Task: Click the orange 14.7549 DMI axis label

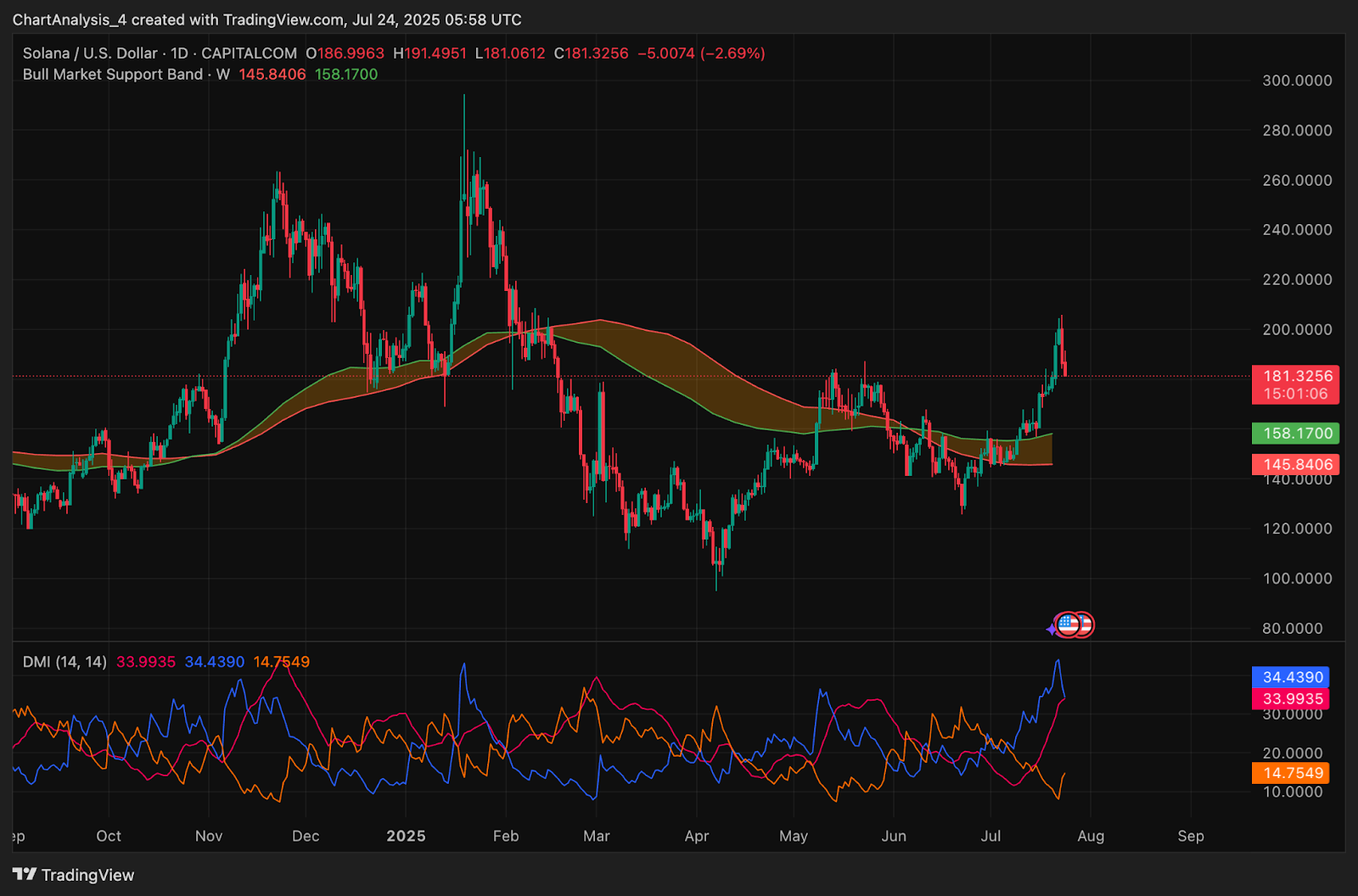Action: [x=1290, y=773]
